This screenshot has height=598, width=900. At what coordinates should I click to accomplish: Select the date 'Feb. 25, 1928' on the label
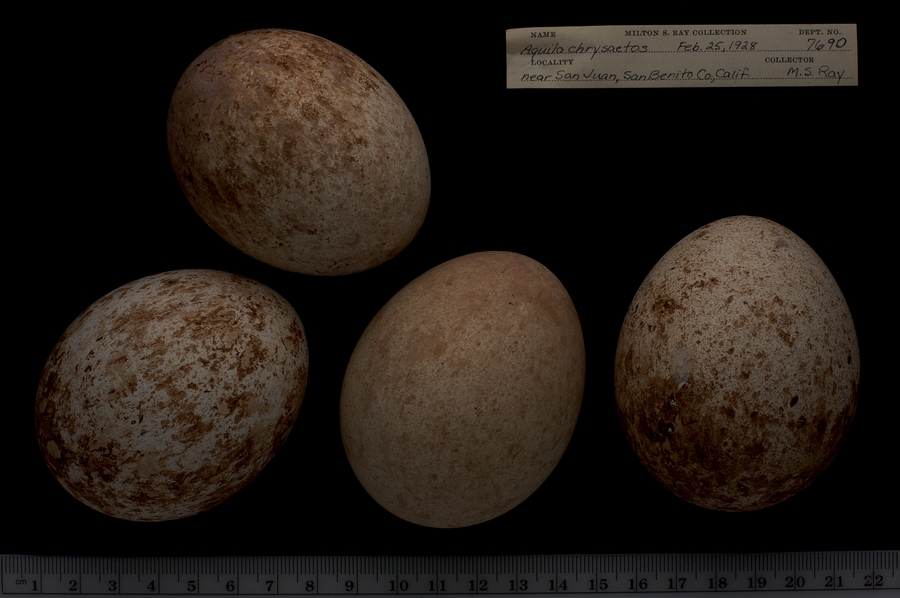(717, 46)
